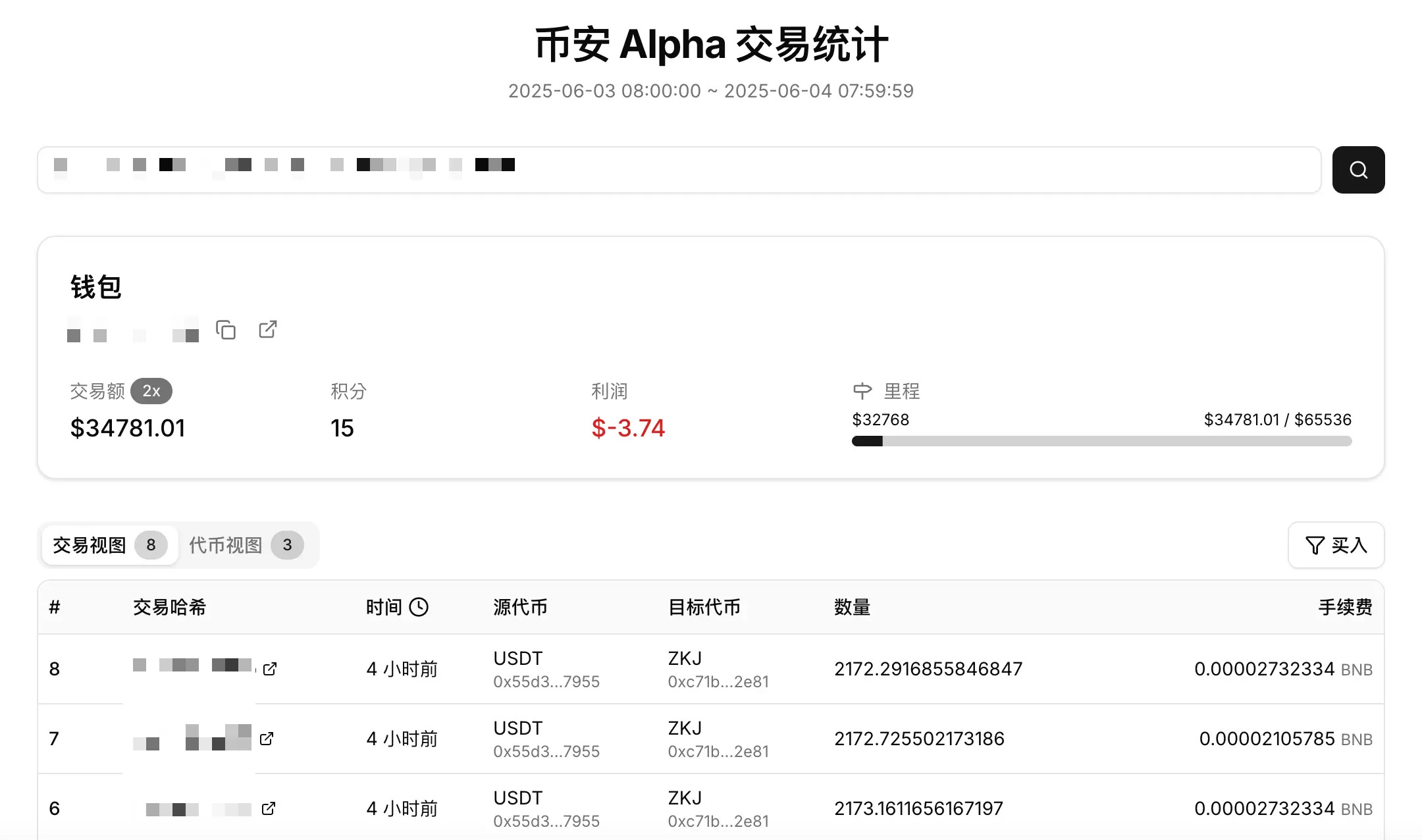
Task: Click the filter funnel icon on 买入 button
Action: [1314, 545]
